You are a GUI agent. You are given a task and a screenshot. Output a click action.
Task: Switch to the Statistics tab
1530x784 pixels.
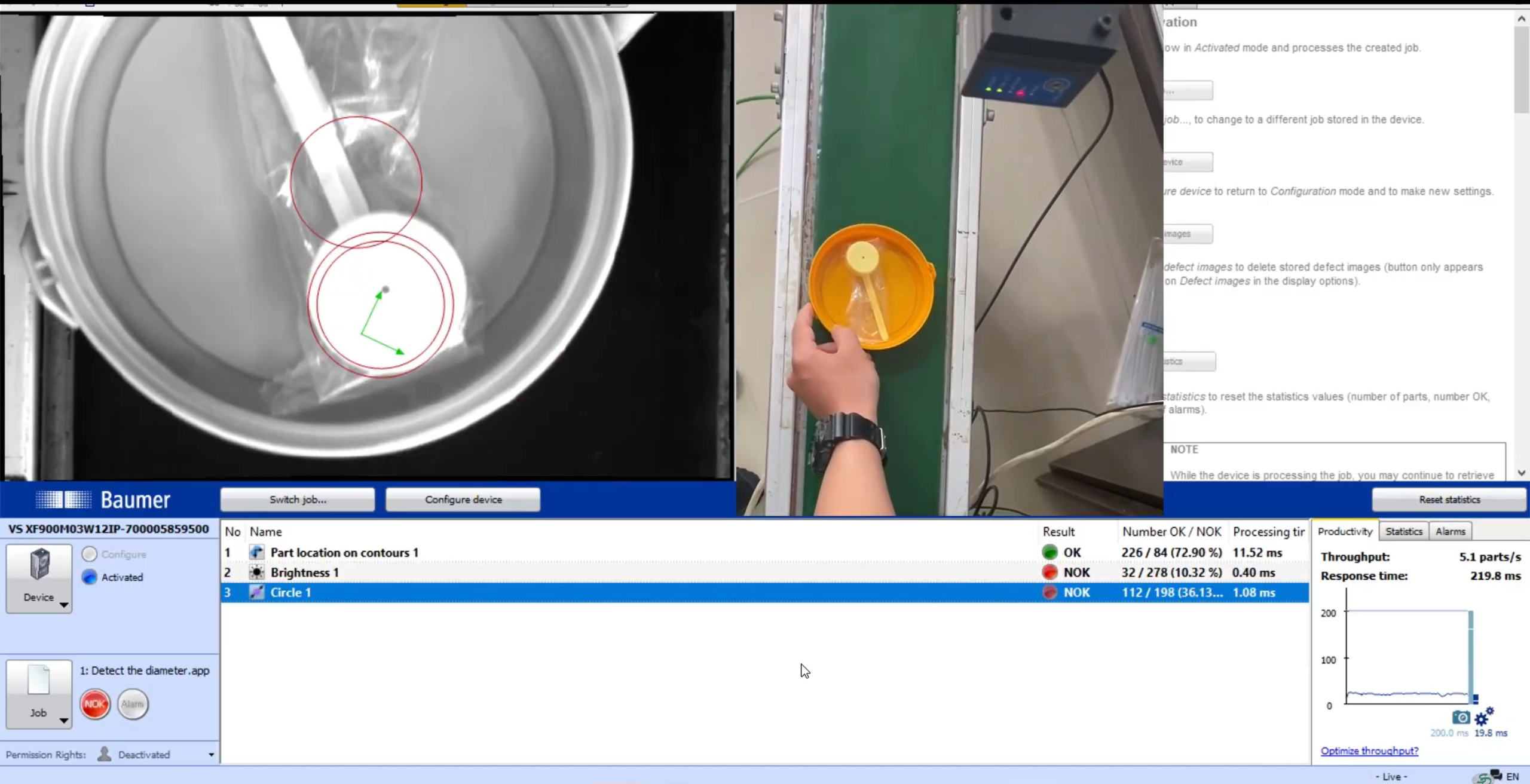(x=1404, y=531)
